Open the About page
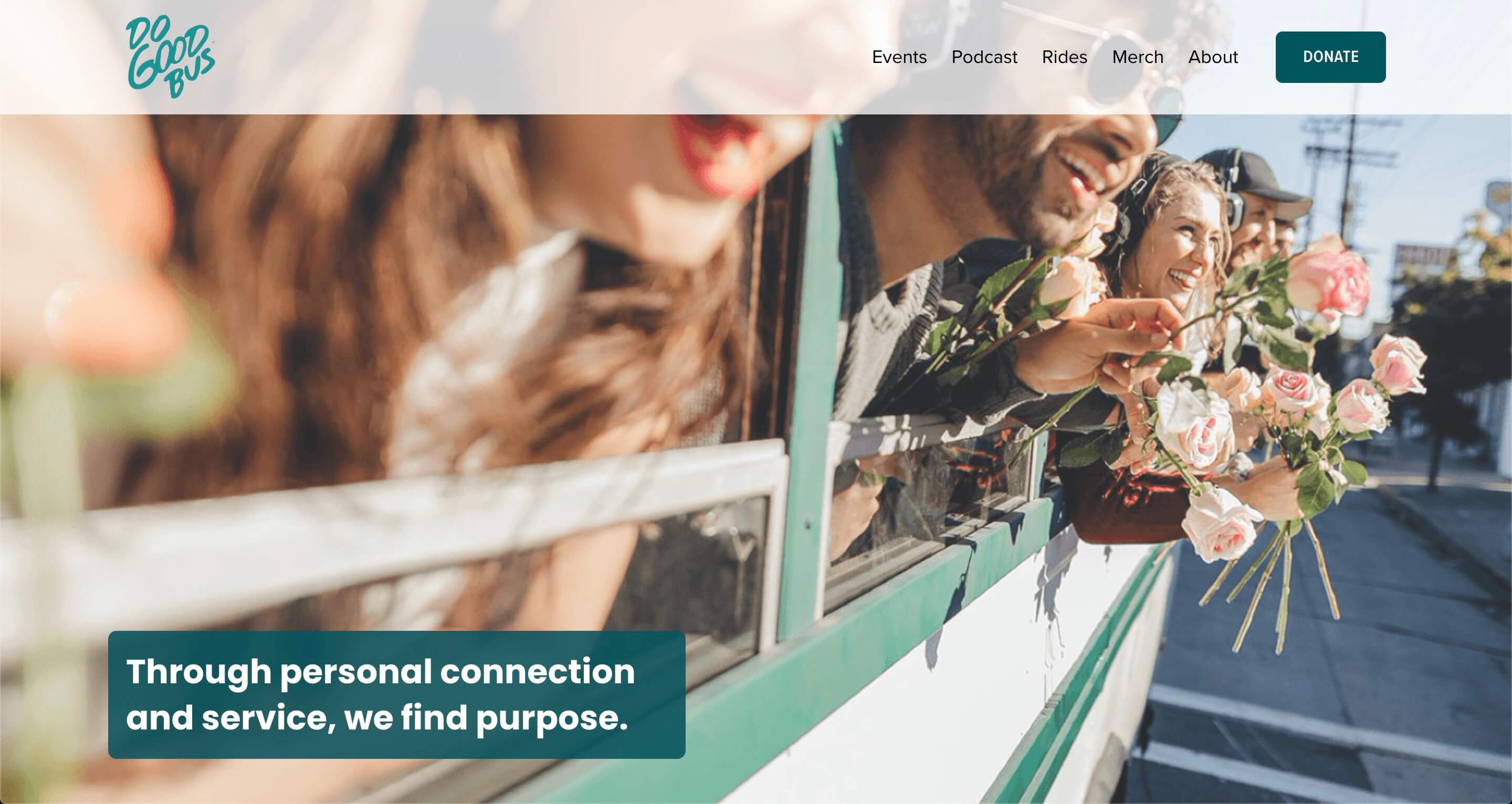The width and height of the screenshot is (1512, 804). pos(1213,57)
